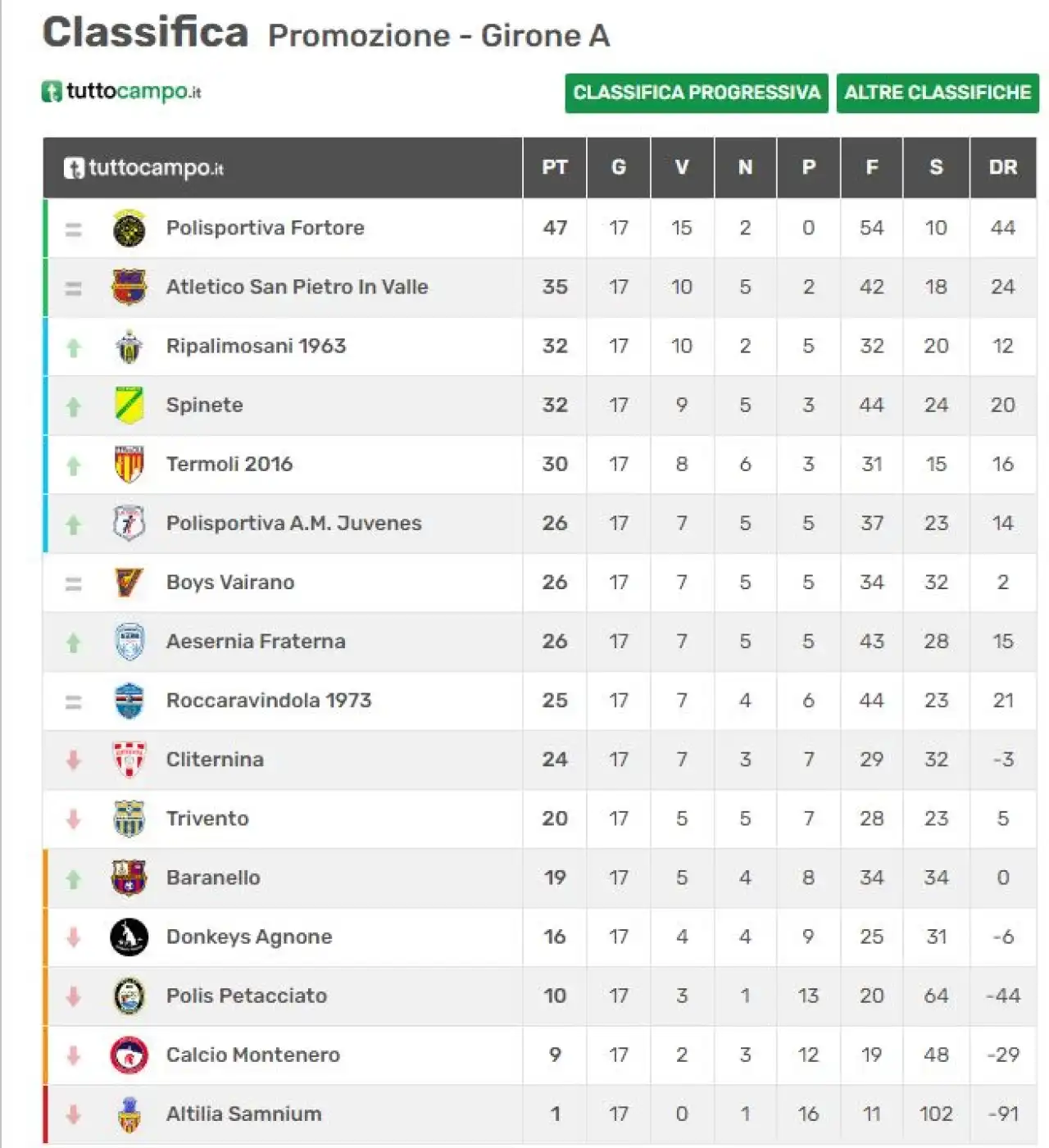The image size is (1049, 1148).
Task: Click the green up arrow beside Ripalimosani 1963
Action: tap(74, 347)
